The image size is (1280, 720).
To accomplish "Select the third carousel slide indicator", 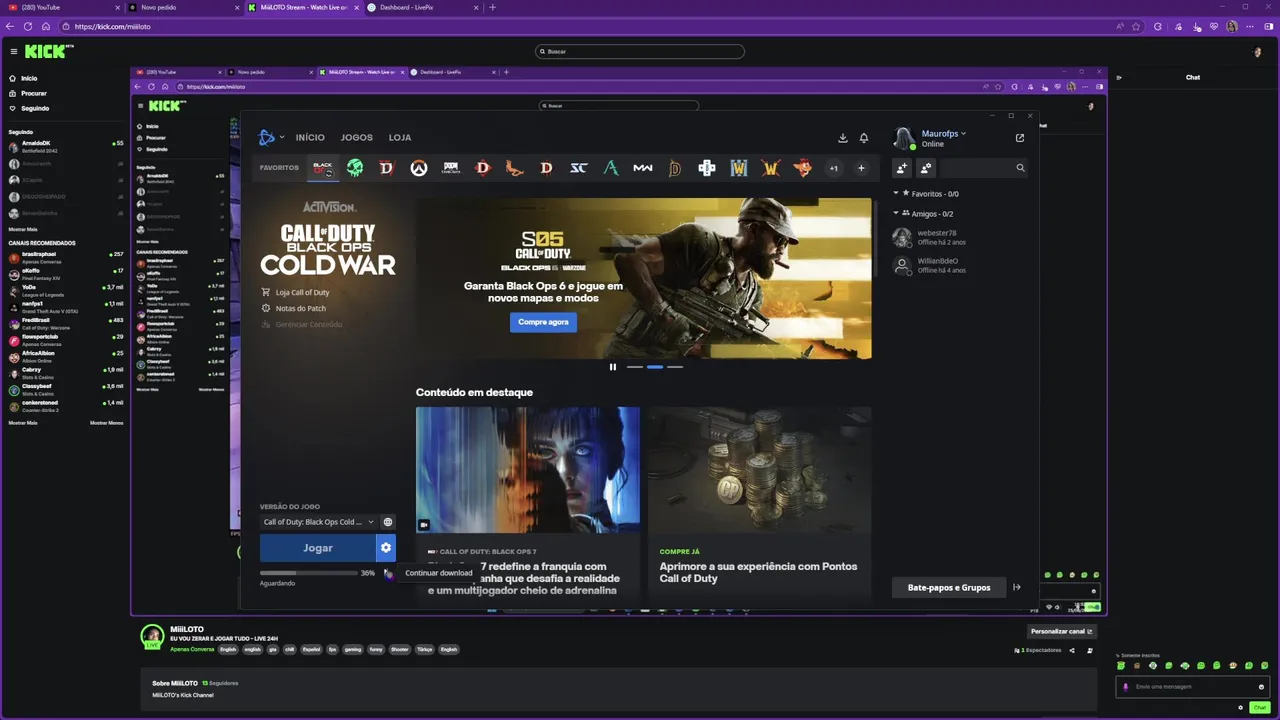I will tap(675, 367).
